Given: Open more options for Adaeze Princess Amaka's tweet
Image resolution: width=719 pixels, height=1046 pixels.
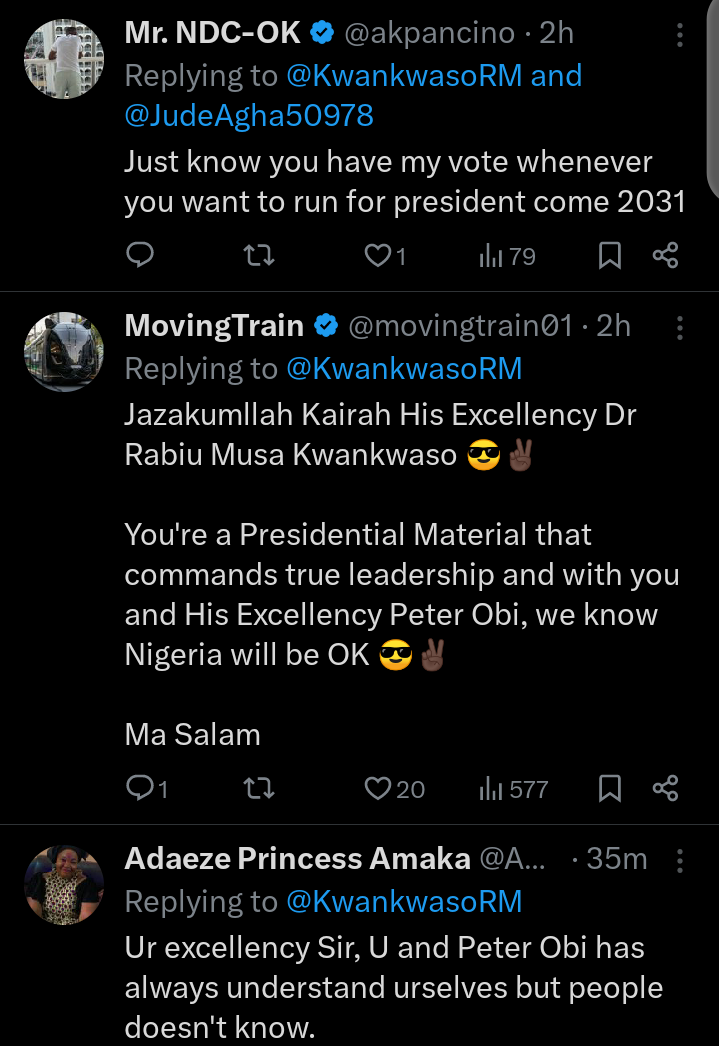Looking at the screenshot, I should click(680, 861).
